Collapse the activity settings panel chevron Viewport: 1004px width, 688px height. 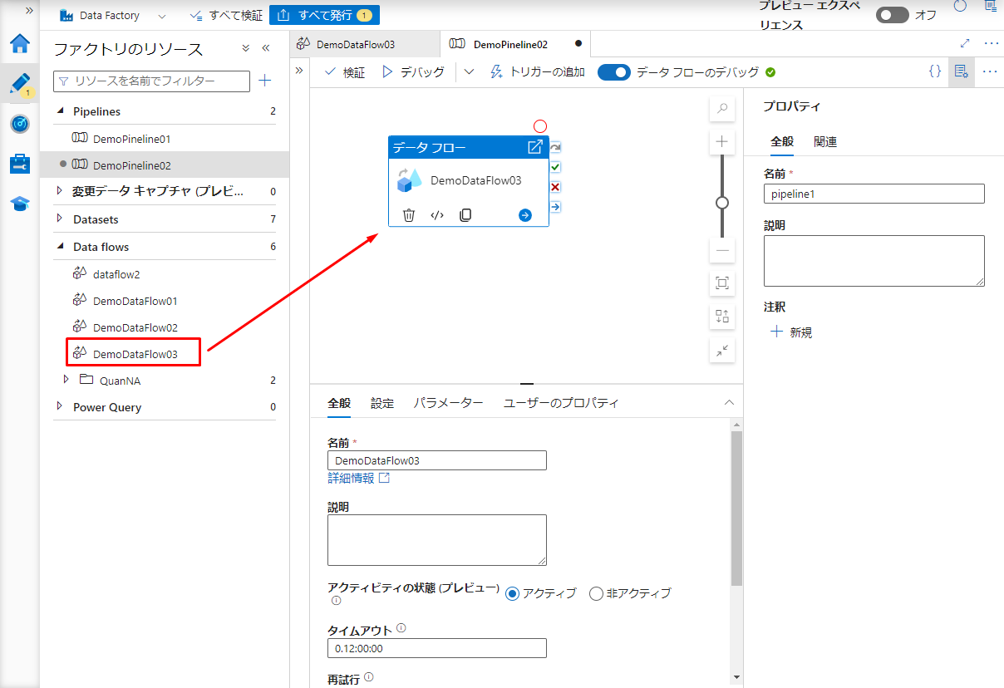click(x=729, y=402)
